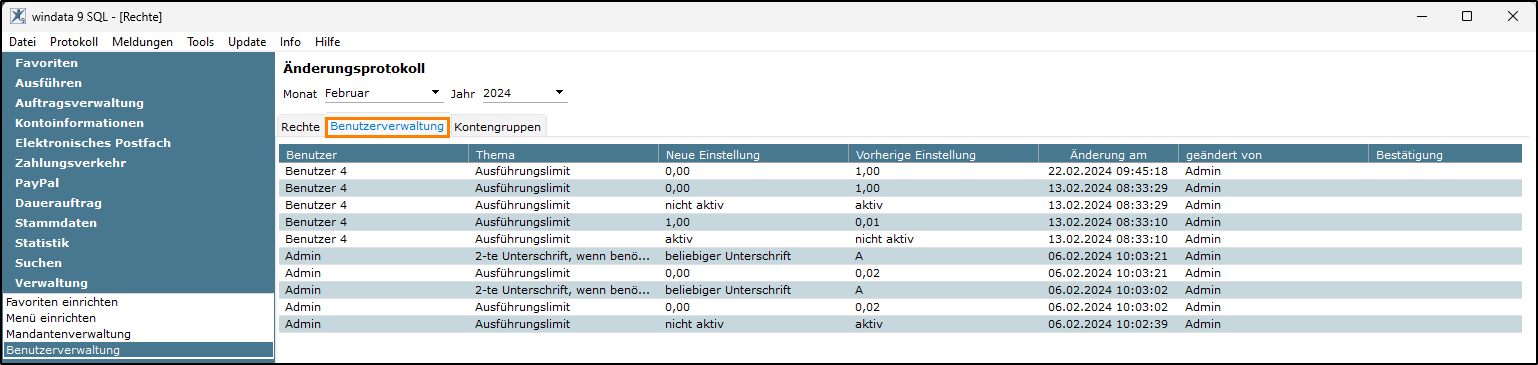Select the row dated 22.02.2024 09:45:18
Image resolution: width=1538 pixels, height=365 pixels.
pyautogui.click(x=900, y=171)
